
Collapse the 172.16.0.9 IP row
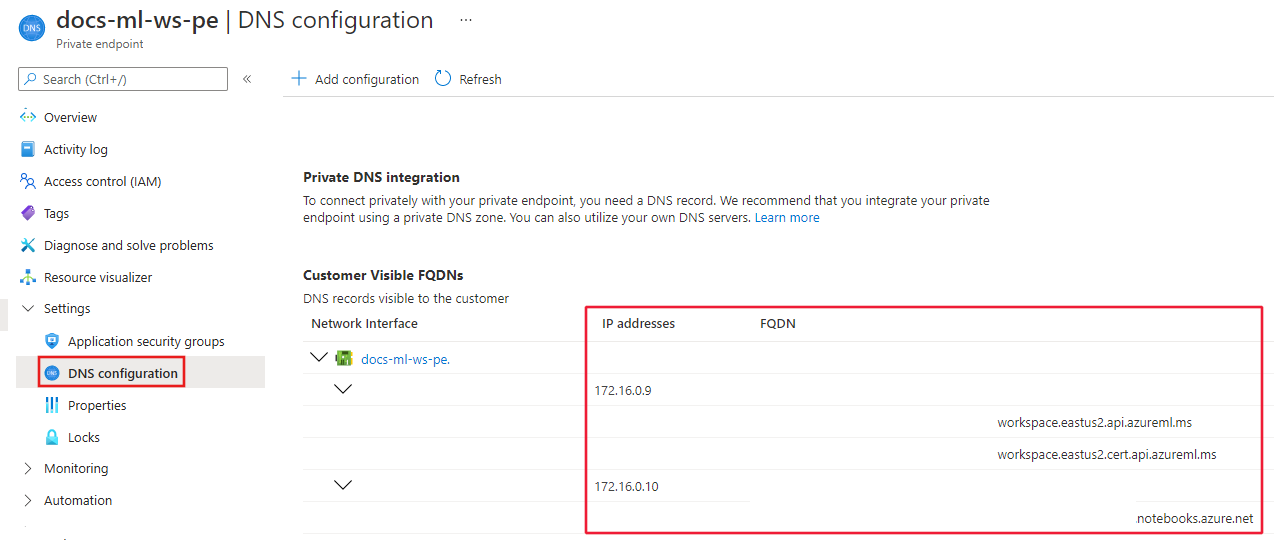(343, 389)
